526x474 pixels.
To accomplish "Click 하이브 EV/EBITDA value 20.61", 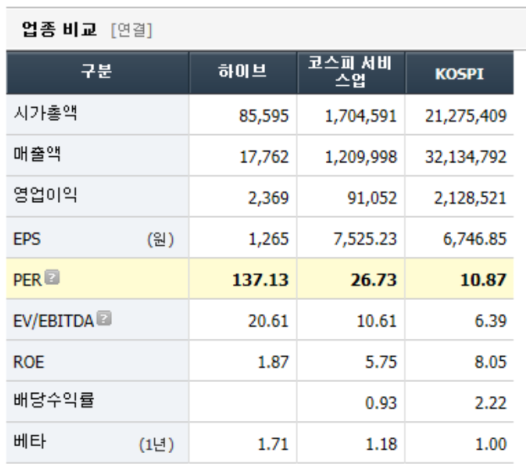I will 268,321.
